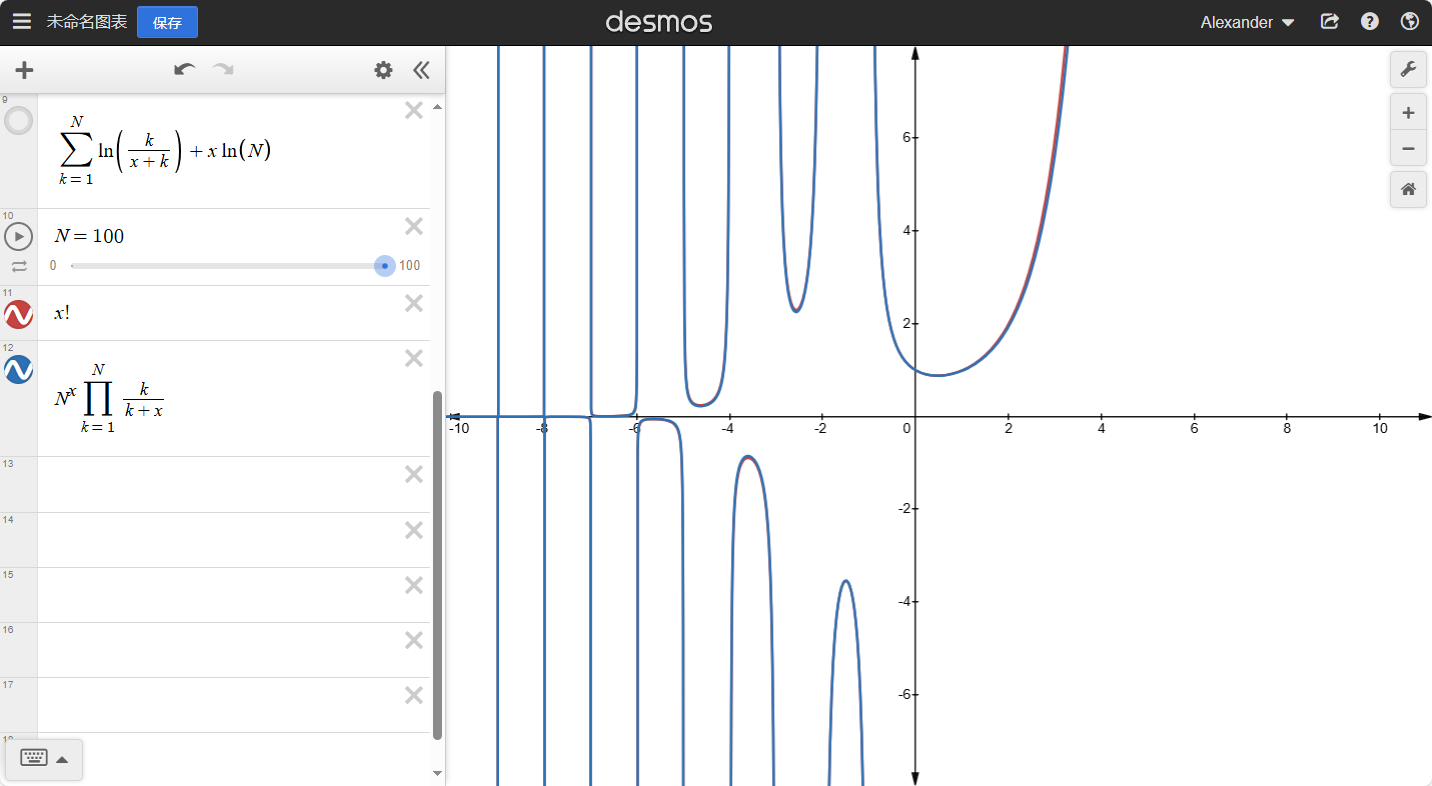Delete the sum ln expression 9

click(x=414, y=111)
